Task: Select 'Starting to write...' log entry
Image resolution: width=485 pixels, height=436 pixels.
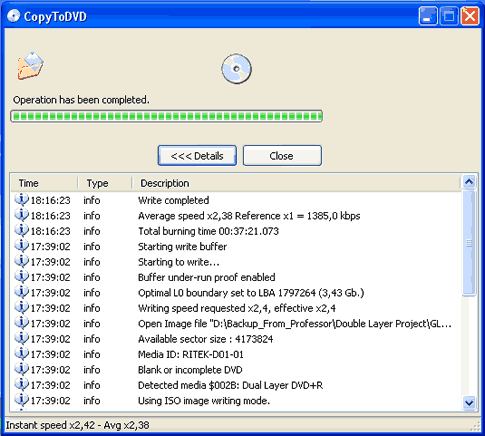Action: pos(179,262)
